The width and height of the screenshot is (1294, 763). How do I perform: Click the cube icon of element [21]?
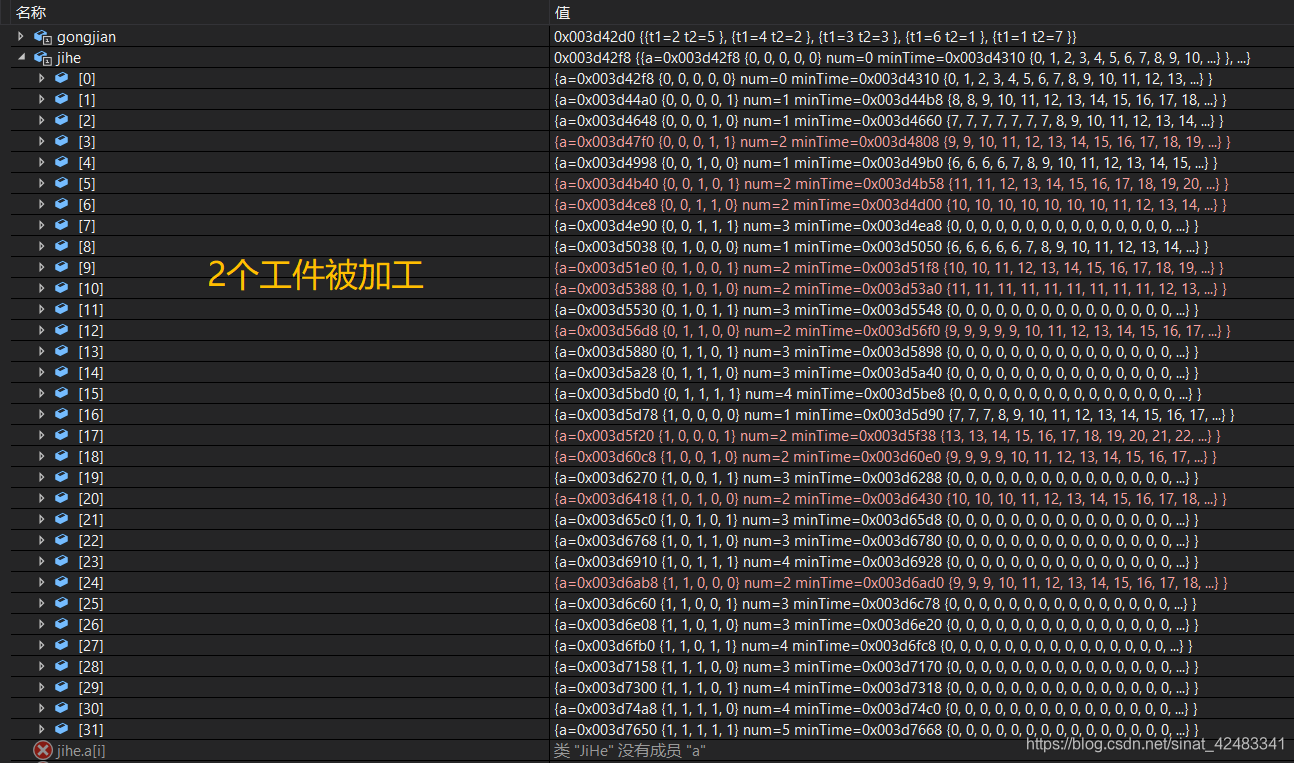[62, 519]
